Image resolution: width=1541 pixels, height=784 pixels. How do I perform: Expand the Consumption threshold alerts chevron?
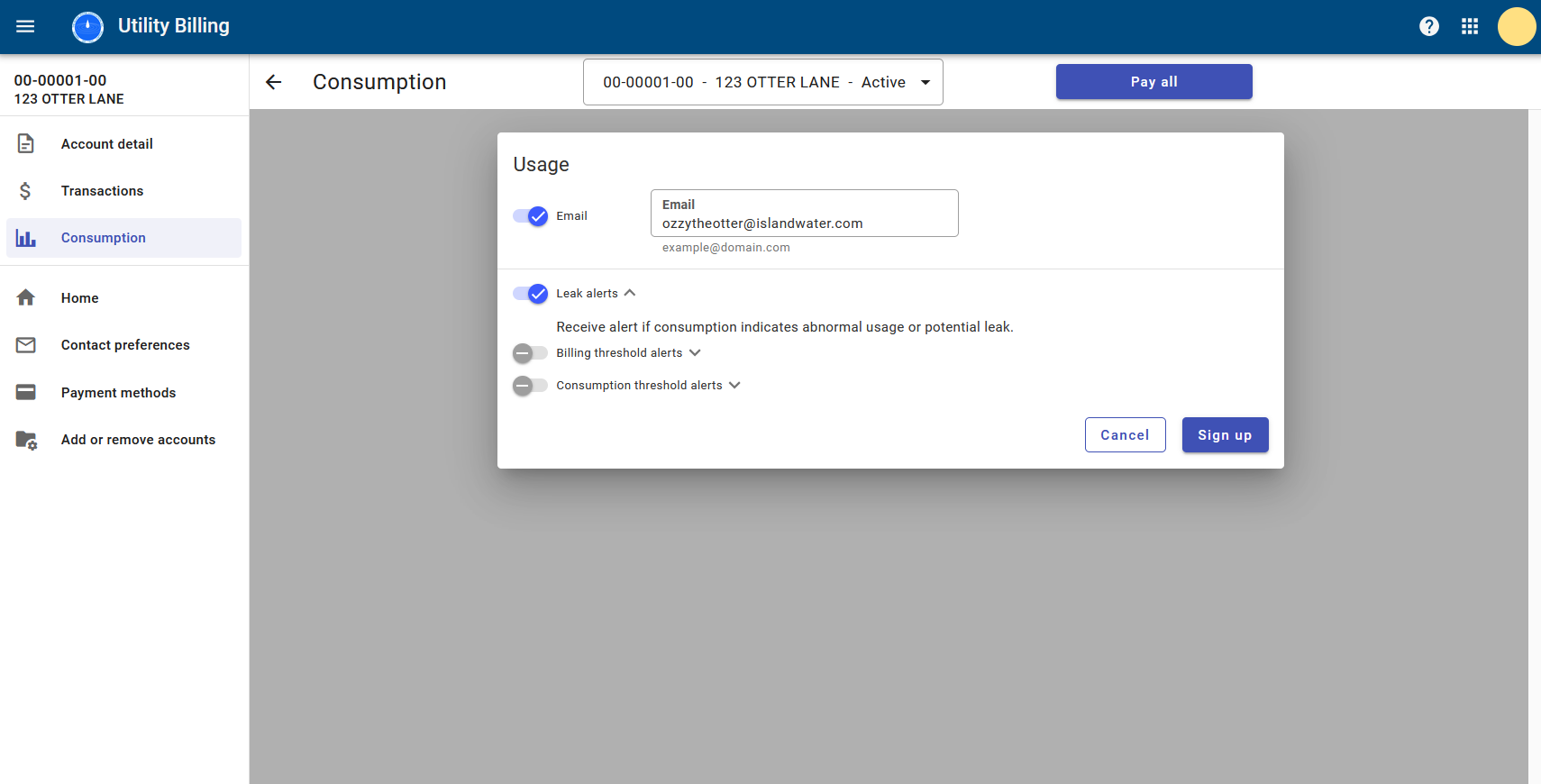point(734,385)
